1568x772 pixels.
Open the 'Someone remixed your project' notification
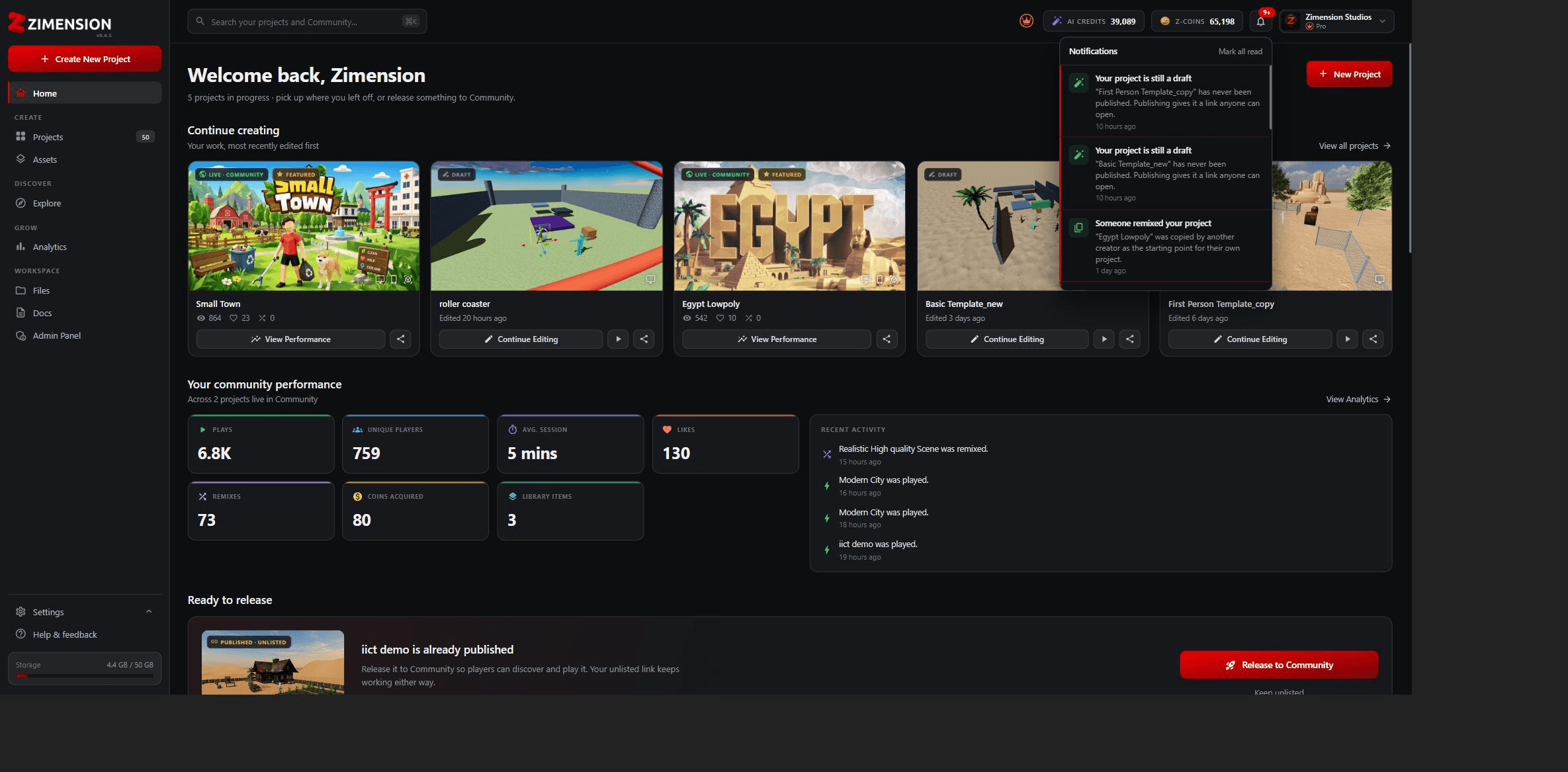pyautogui.click(x=1166, y=246)
